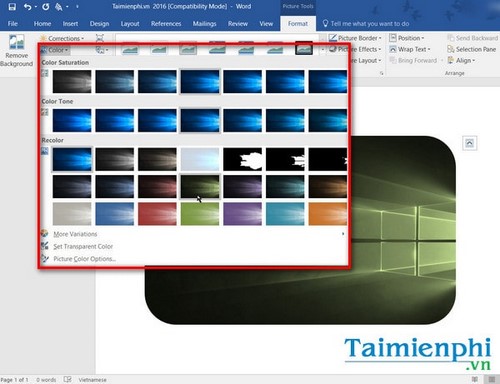This screenshot has width=500, height=384.
Task: Click the Compress Pictures icon
Action: (100, 38)
